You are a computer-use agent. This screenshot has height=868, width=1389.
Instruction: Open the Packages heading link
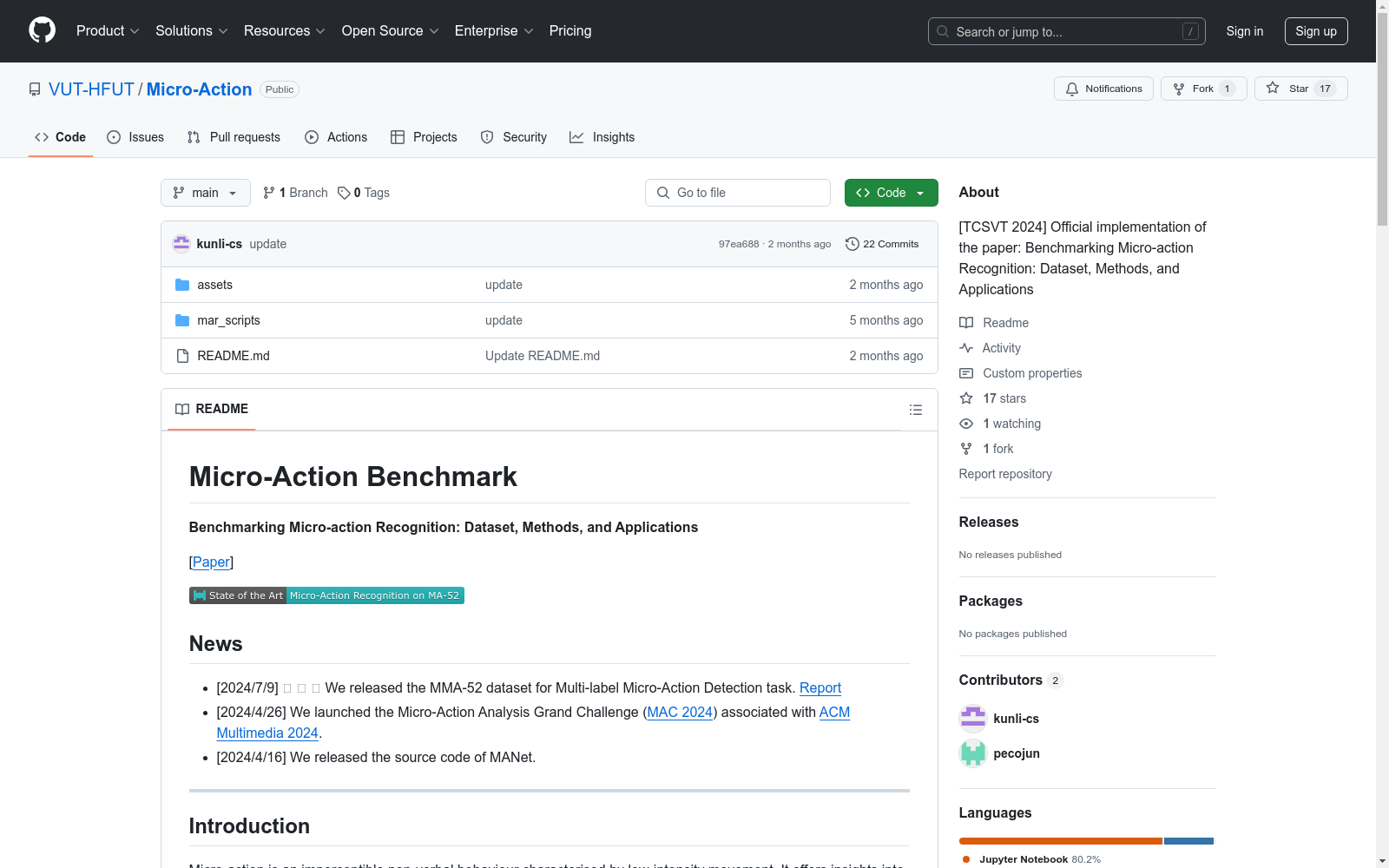pos(991,601)
